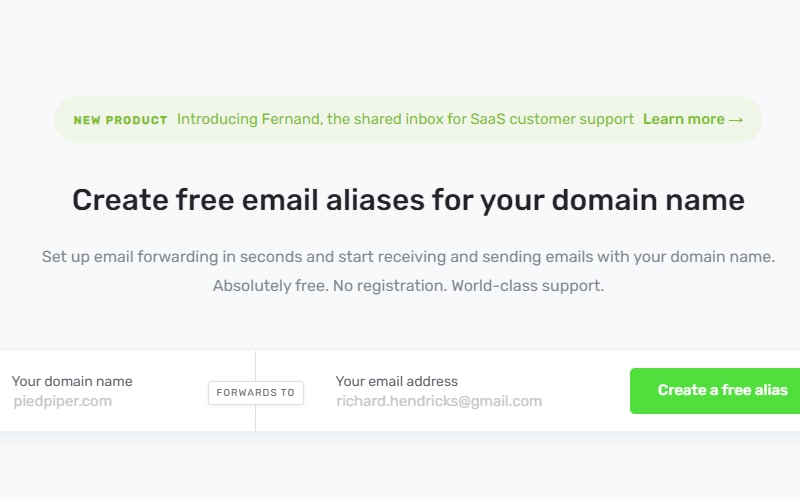Screen dimensions: 800x500
Task: Click the arrow icon after Learn more
Action: 736,120
